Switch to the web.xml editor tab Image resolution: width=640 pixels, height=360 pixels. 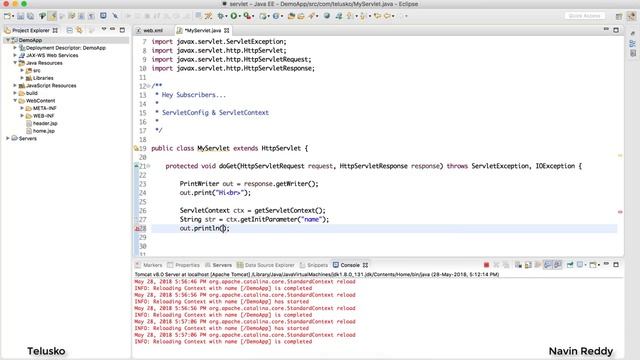point(153,30)
